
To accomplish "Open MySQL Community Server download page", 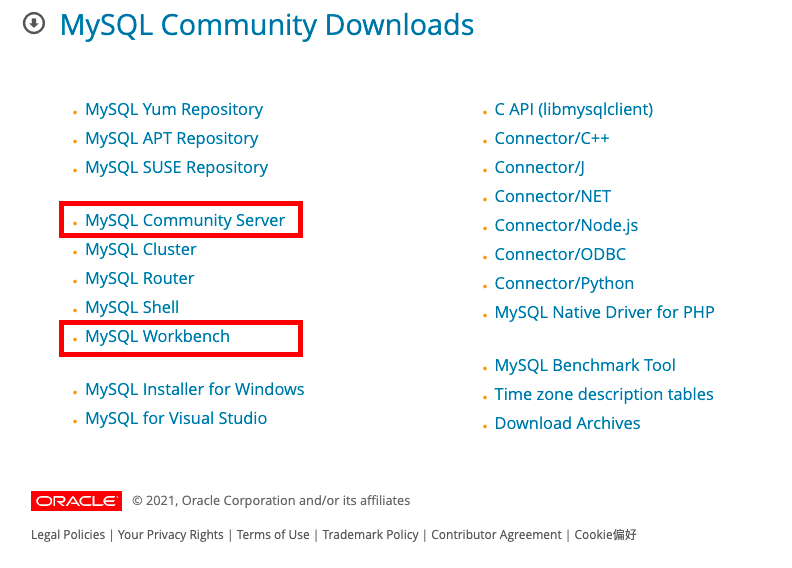I will point(185,221).
